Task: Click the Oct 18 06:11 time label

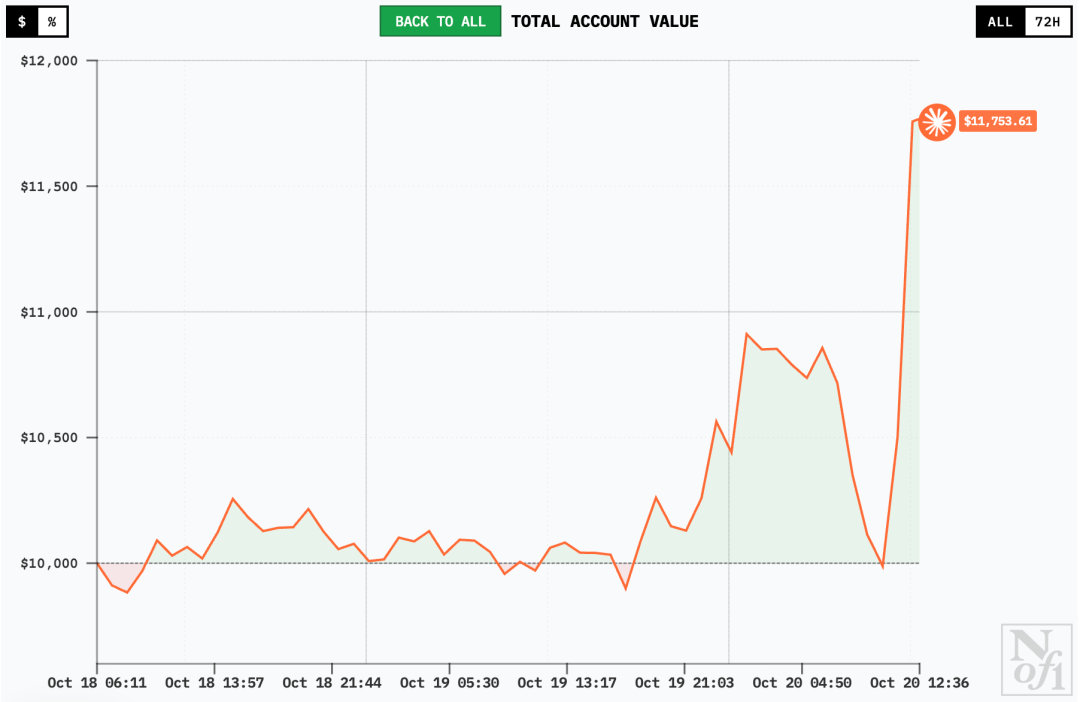Action: pyautogui.click(x=97, y=683)
